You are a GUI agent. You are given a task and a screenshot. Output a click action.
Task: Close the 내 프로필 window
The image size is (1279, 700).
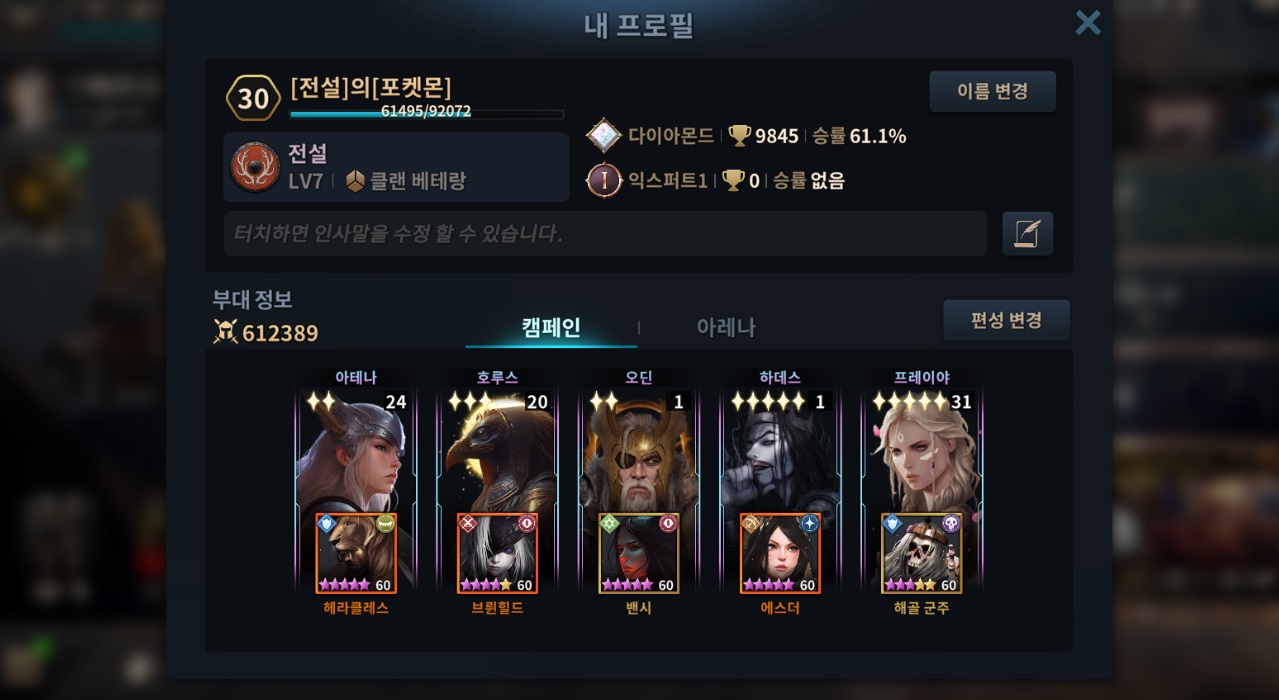[x=1088, y=22]
